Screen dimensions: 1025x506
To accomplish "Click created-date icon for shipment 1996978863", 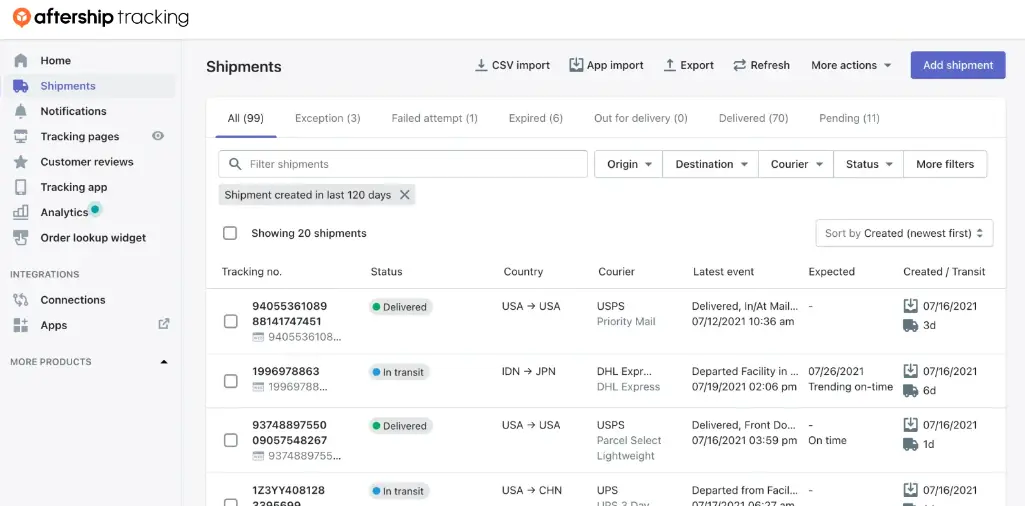I will point(911,371).
